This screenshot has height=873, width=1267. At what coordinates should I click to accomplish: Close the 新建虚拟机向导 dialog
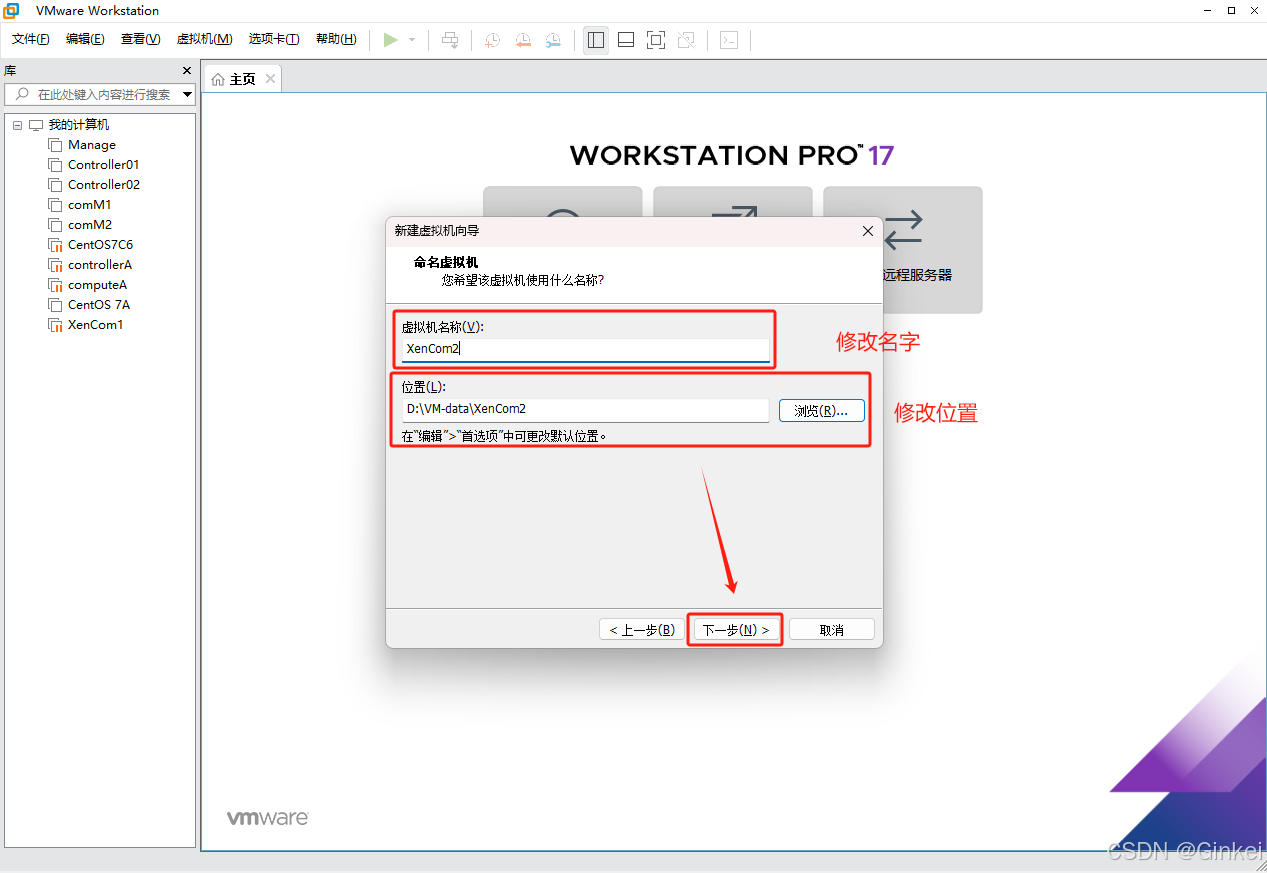[x=868, y=231]
